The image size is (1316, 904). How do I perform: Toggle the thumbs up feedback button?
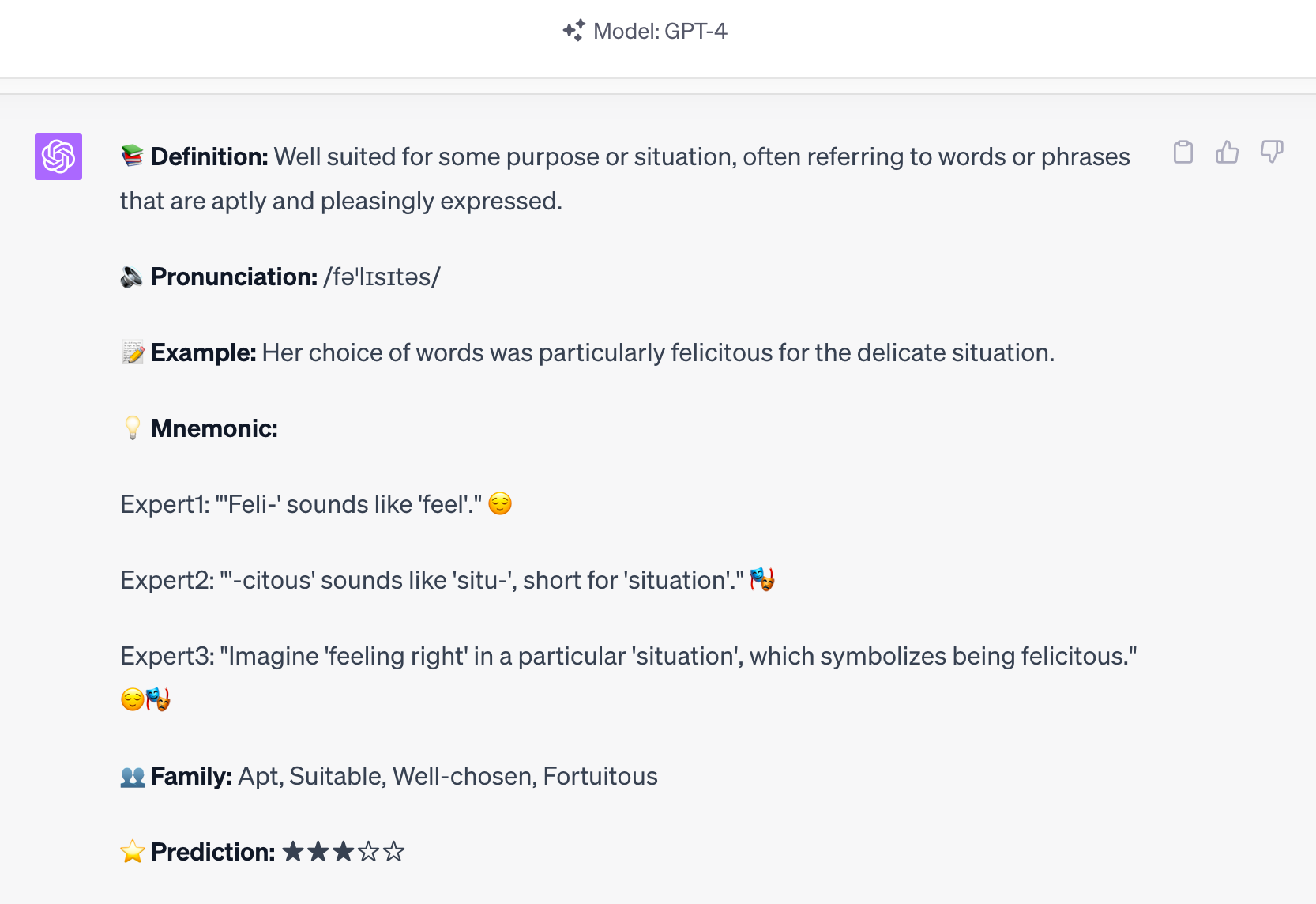coord(1228,153)
